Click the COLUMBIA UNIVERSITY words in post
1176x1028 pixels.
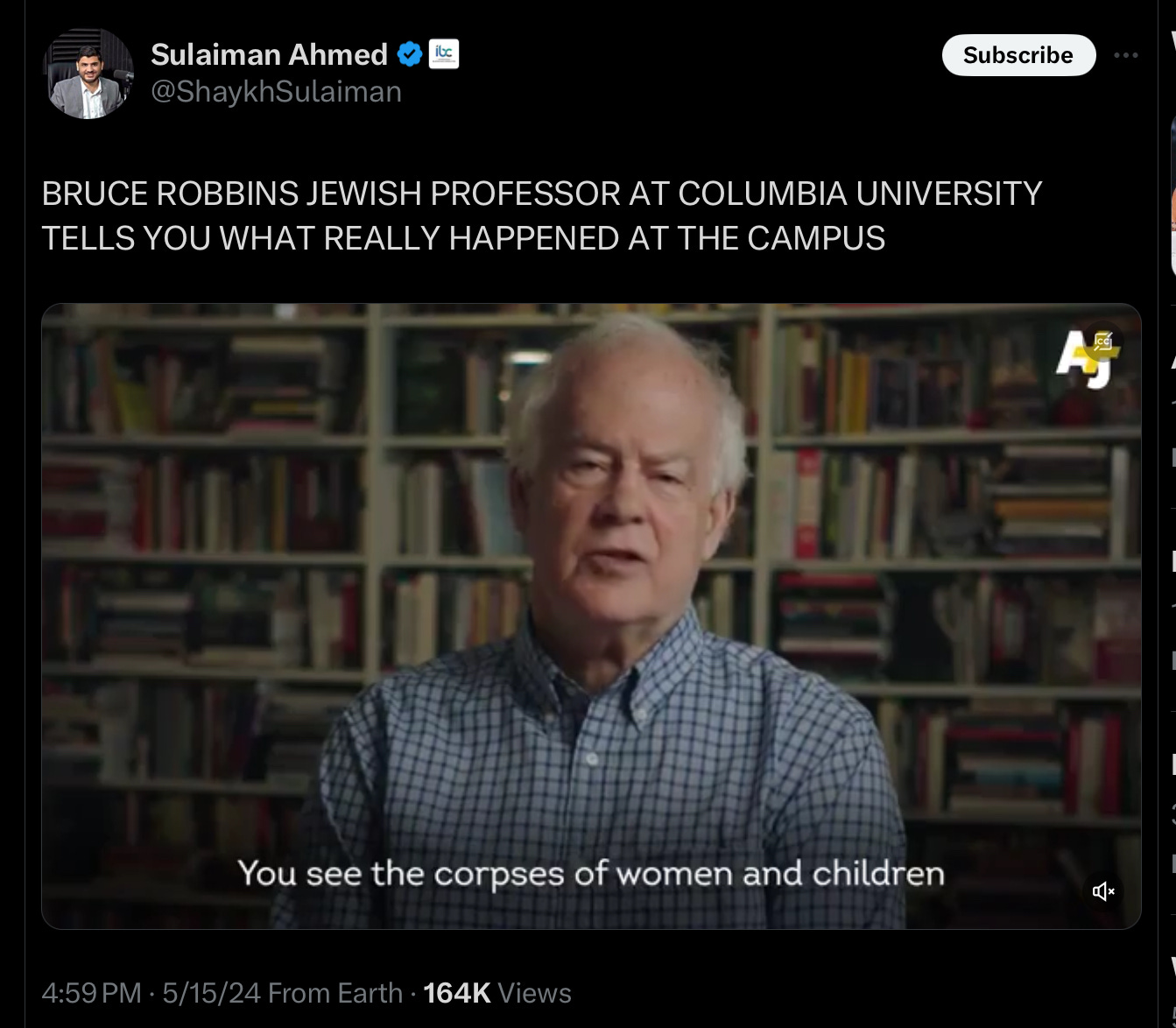tap(860, 194)
